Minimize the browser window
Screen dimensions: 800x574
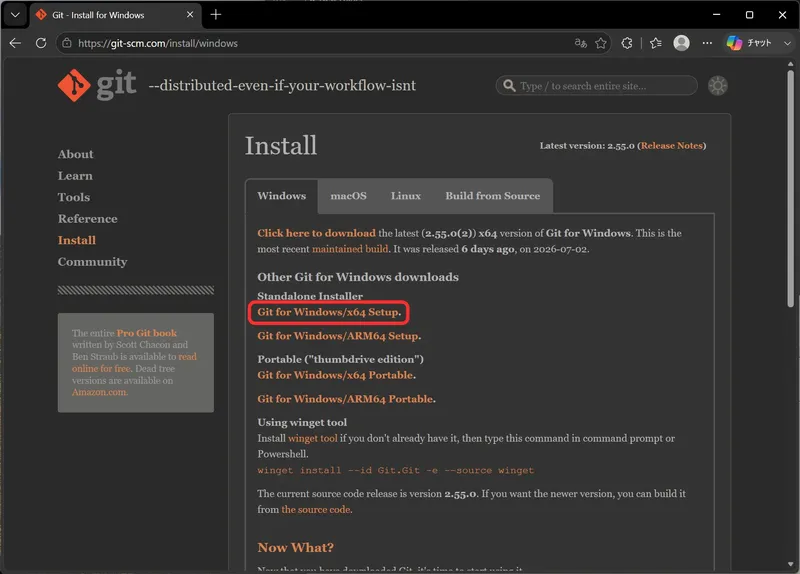[x=716, y=15]
